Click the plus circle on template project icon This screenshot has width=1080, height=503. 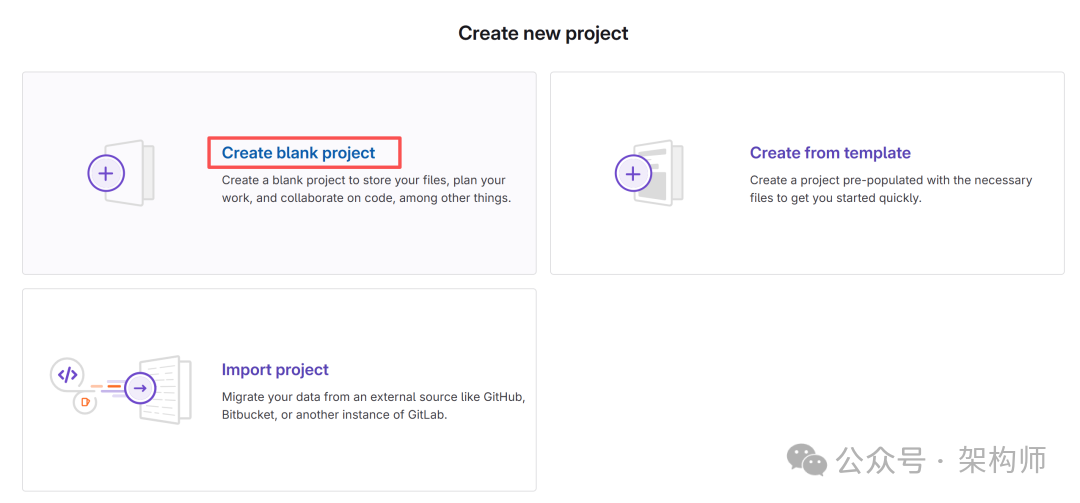pos(632,173)
